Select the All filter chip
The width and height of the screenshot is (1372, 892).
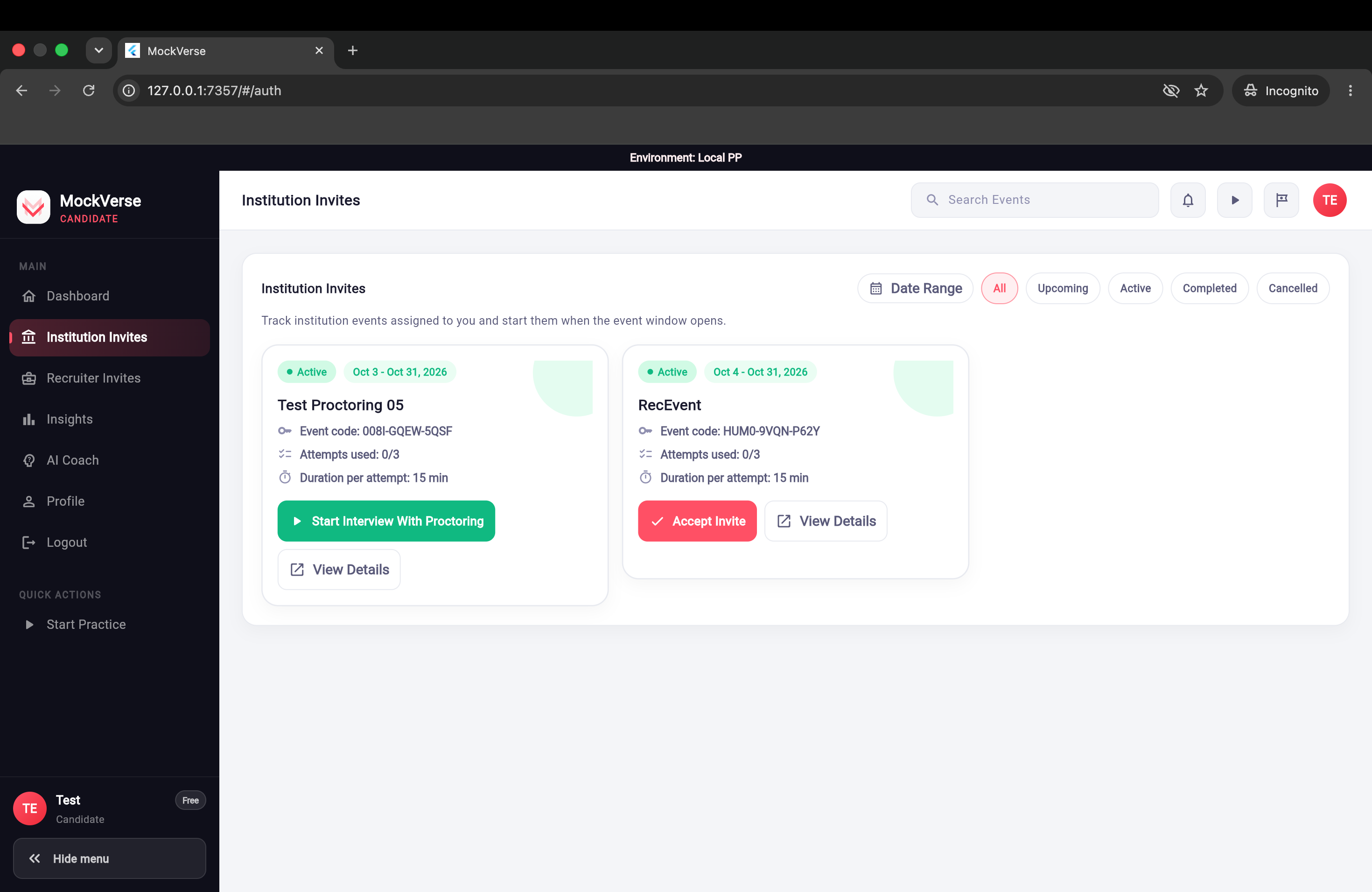tap(999, 288)
